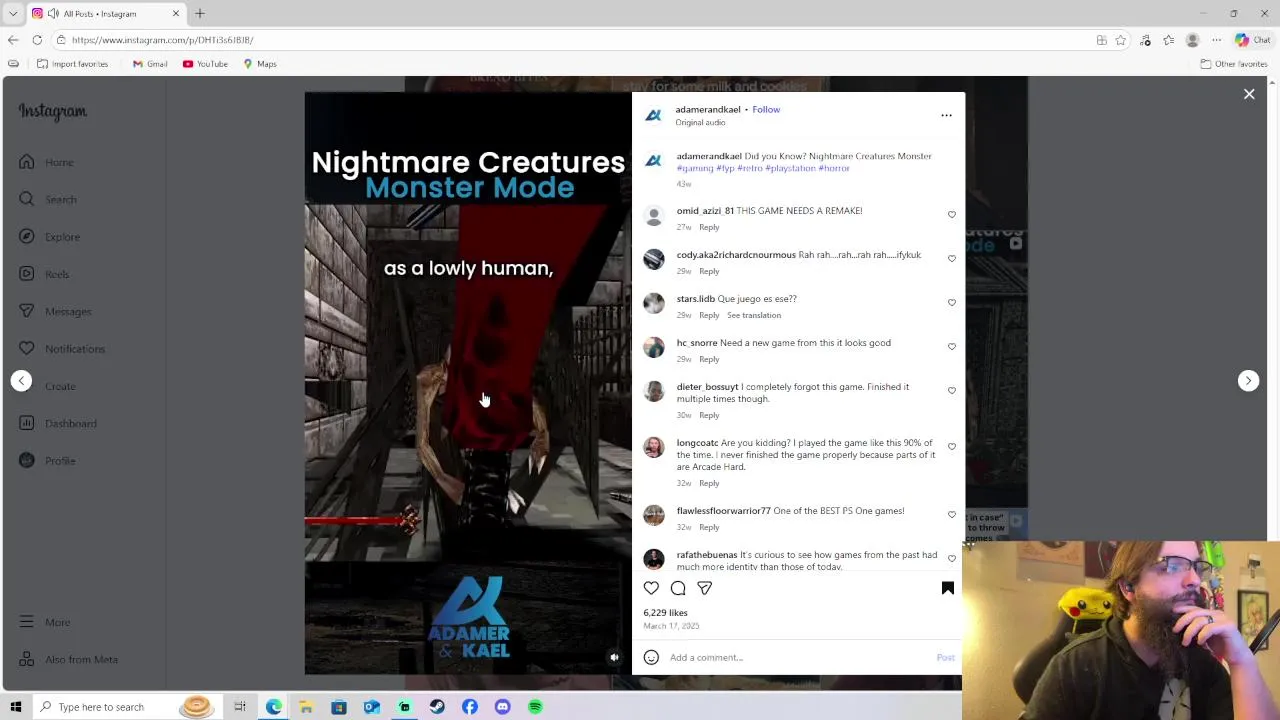Click Create new post icon
Image resolution: width=1280 pixels, height=720 pixels.
tap(27, 386)
